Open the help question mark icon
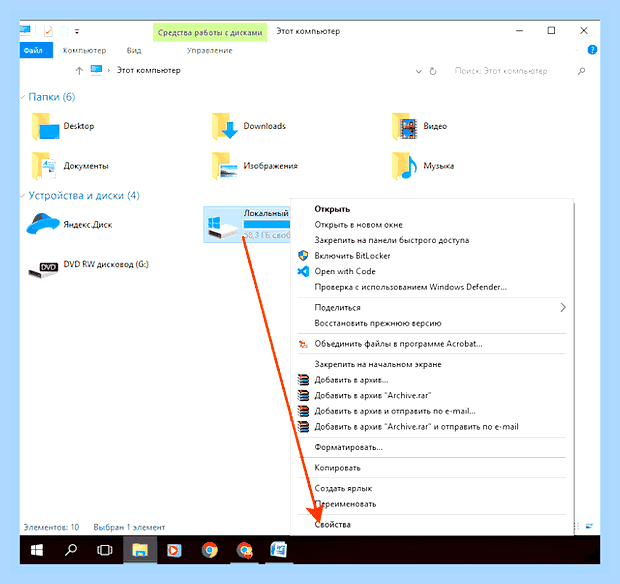This screenshot has width=620, height=584. point(592,50)
